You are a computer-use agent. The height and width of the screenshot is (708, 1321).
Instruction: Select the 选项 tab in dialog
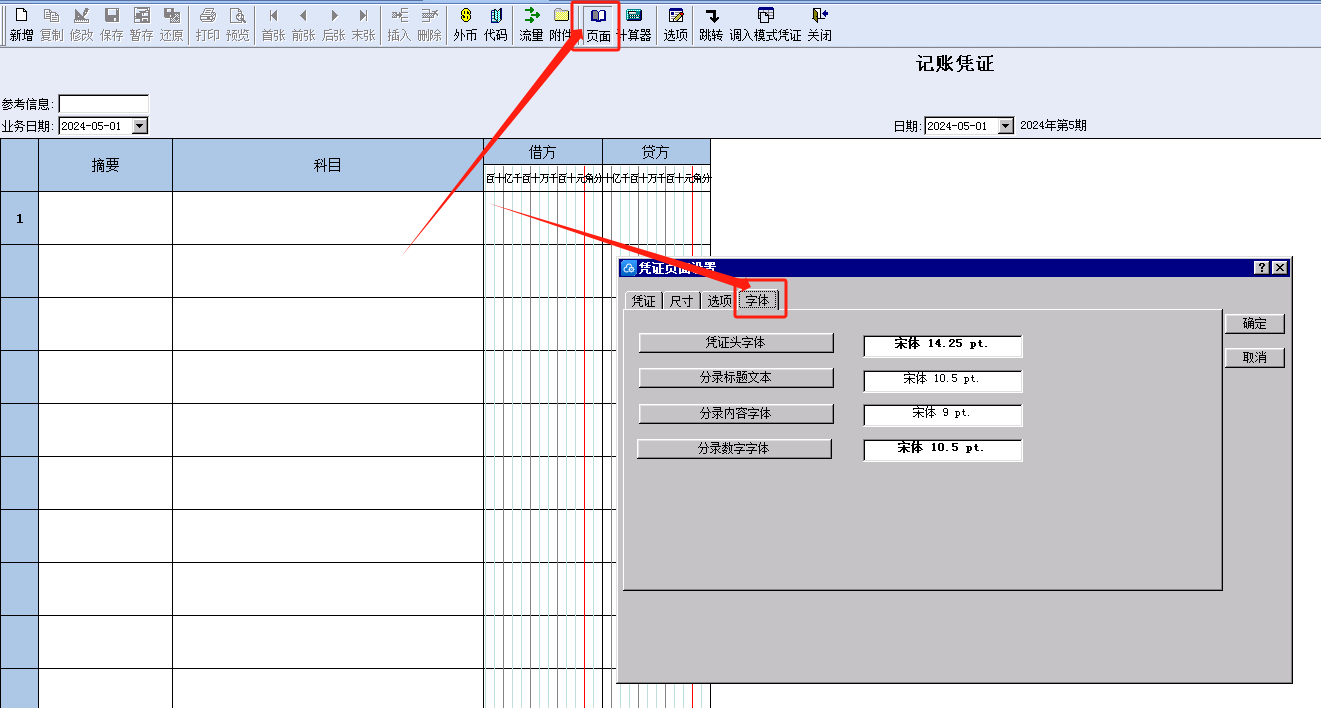tap(719, 301)
